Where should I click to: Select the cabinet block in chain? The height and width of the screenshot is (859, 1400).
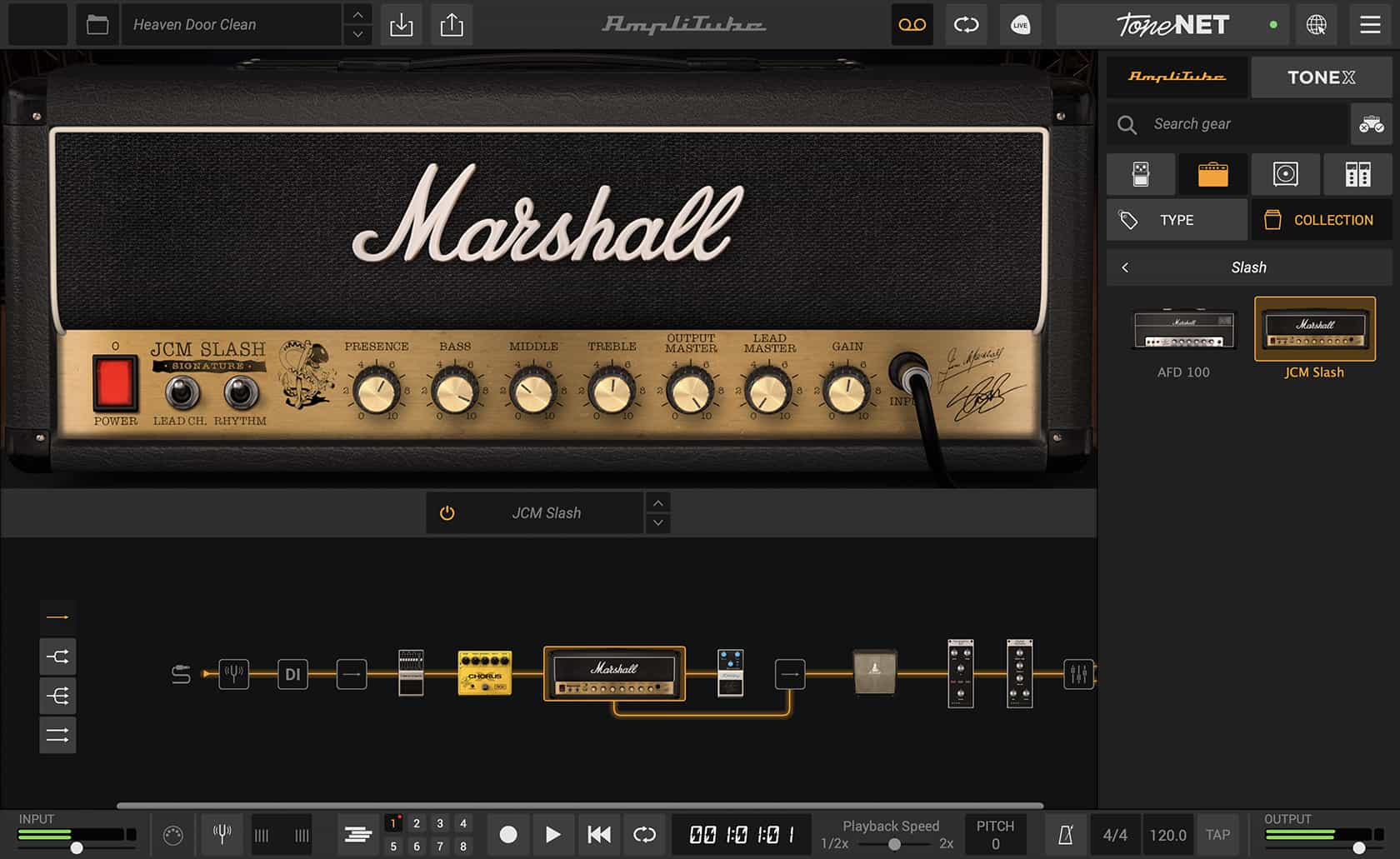click(x=875, y=673)
